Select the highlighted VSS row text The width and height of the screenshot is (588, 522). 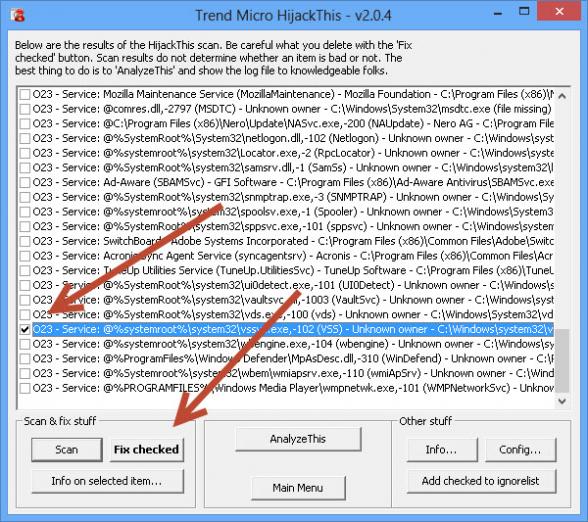pyautogui.click(x=293, y=329)
